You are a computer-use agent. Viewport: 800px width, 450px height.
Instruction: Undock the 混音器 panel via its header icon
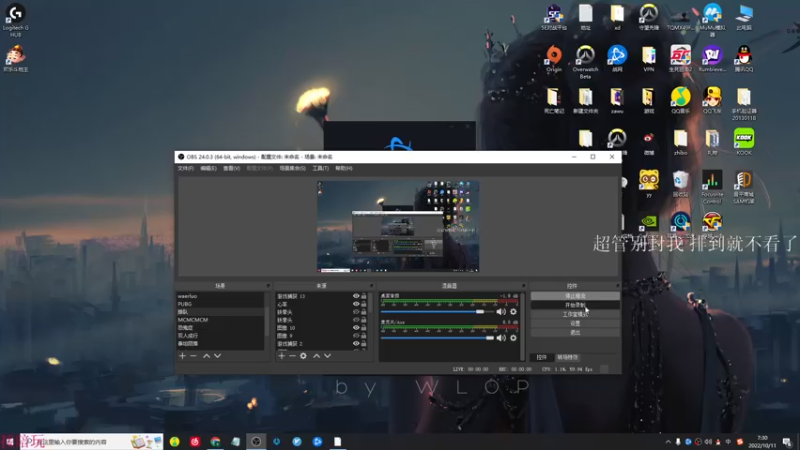click(523, 286)
